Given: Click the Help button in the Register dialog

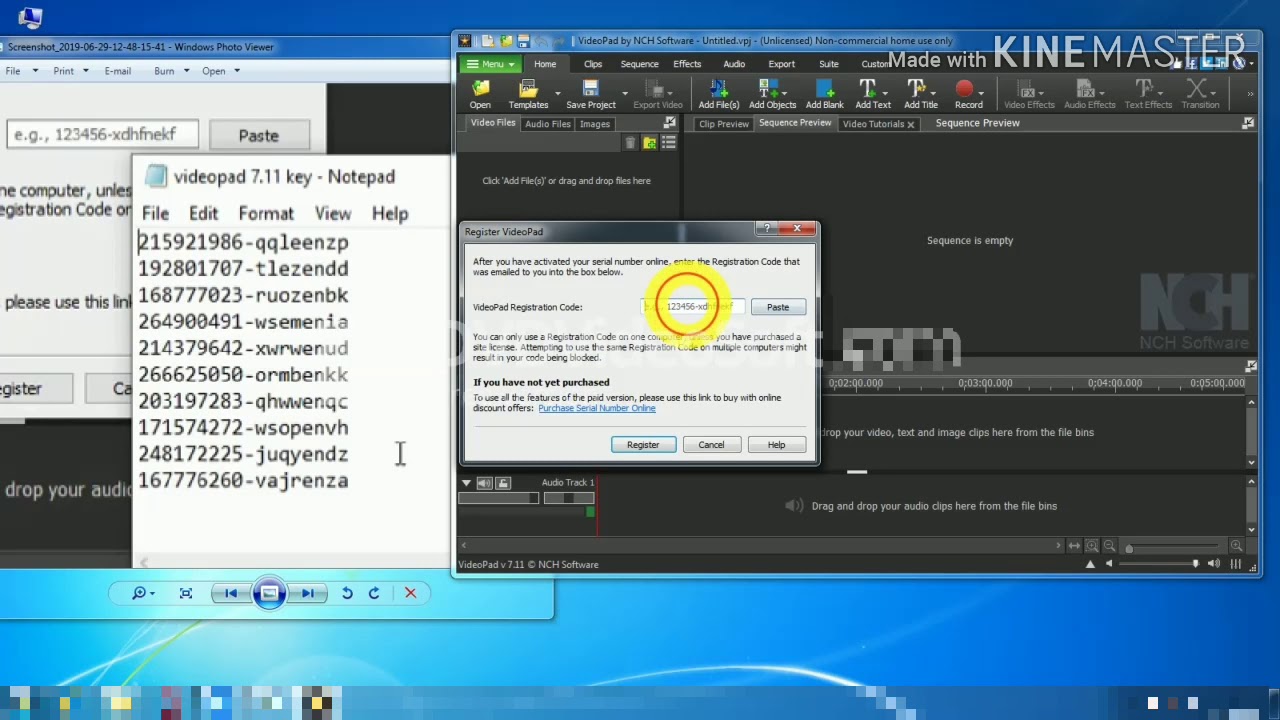Looking at the screenshot, I should click(776, 445).
